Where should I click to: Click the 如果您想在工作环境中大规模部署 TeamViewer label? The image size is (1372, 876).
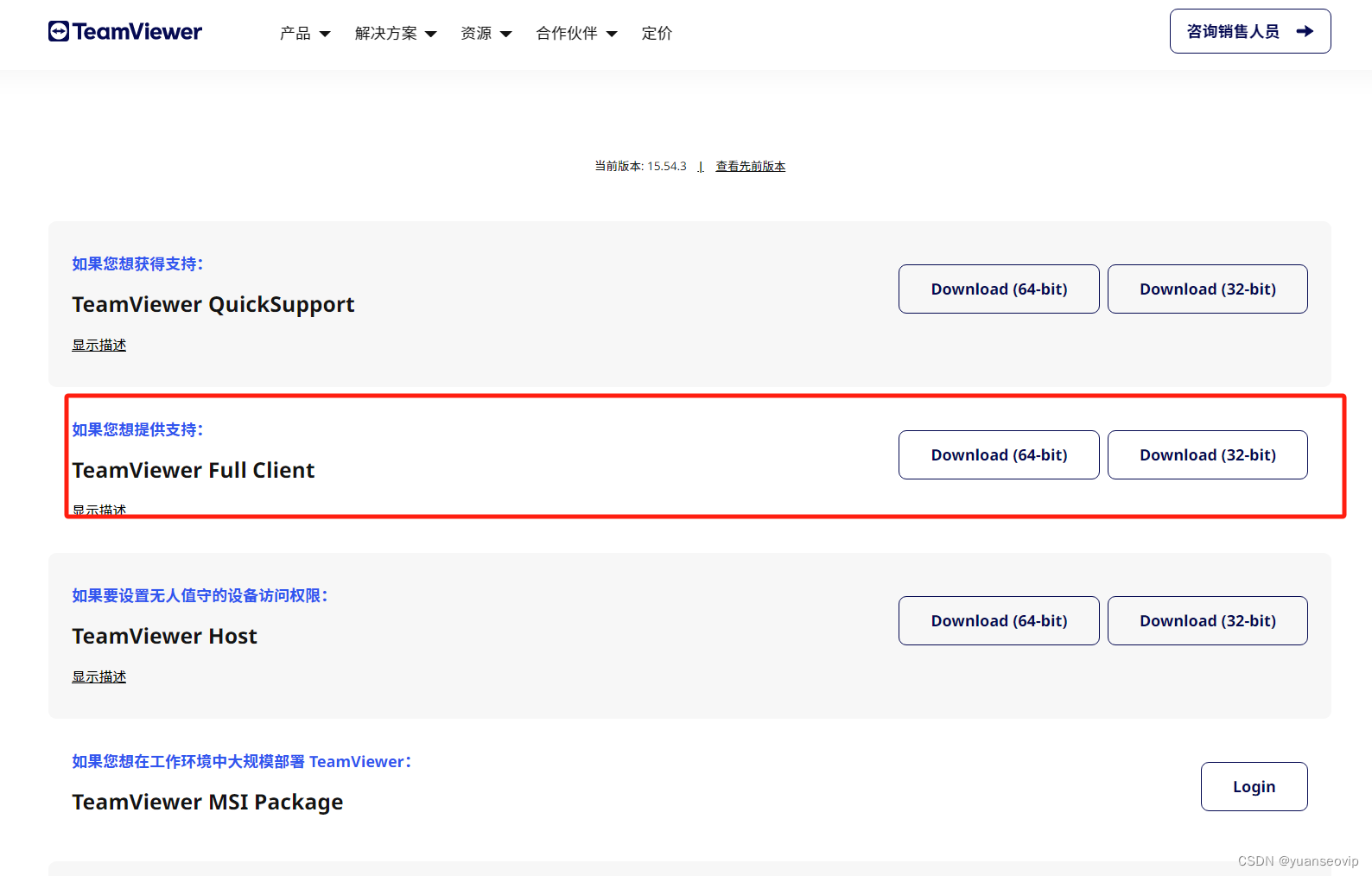242,762
